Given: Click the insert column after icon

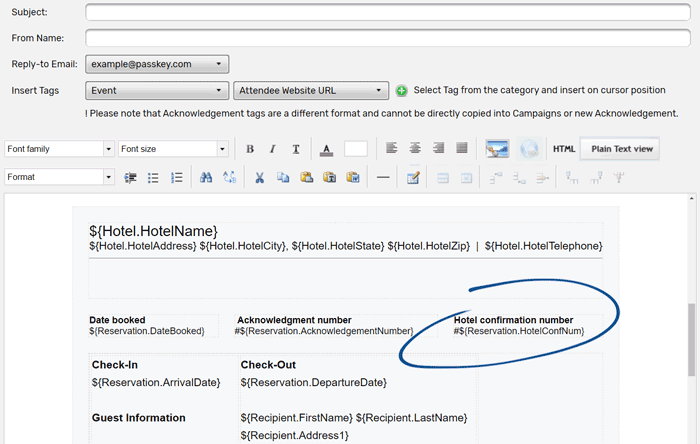Looking at the screenshot, I should click(596, 178).
